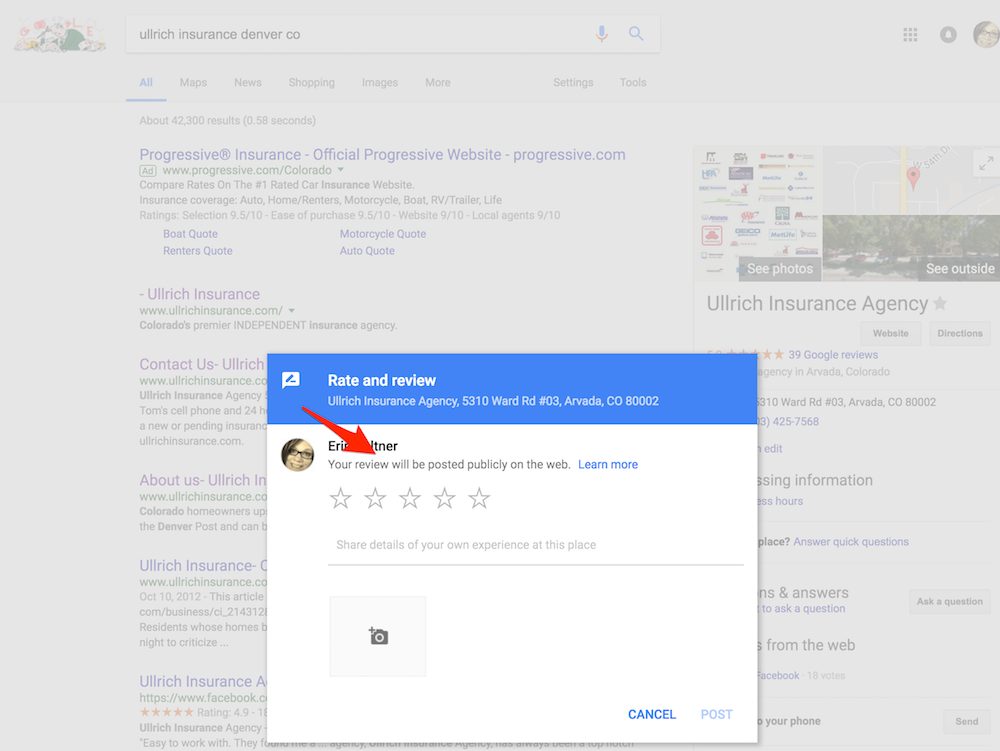The width and height of the screenshot is (1000, 751).
Task: Click the Ask a question button
Action: pos(950,601)
